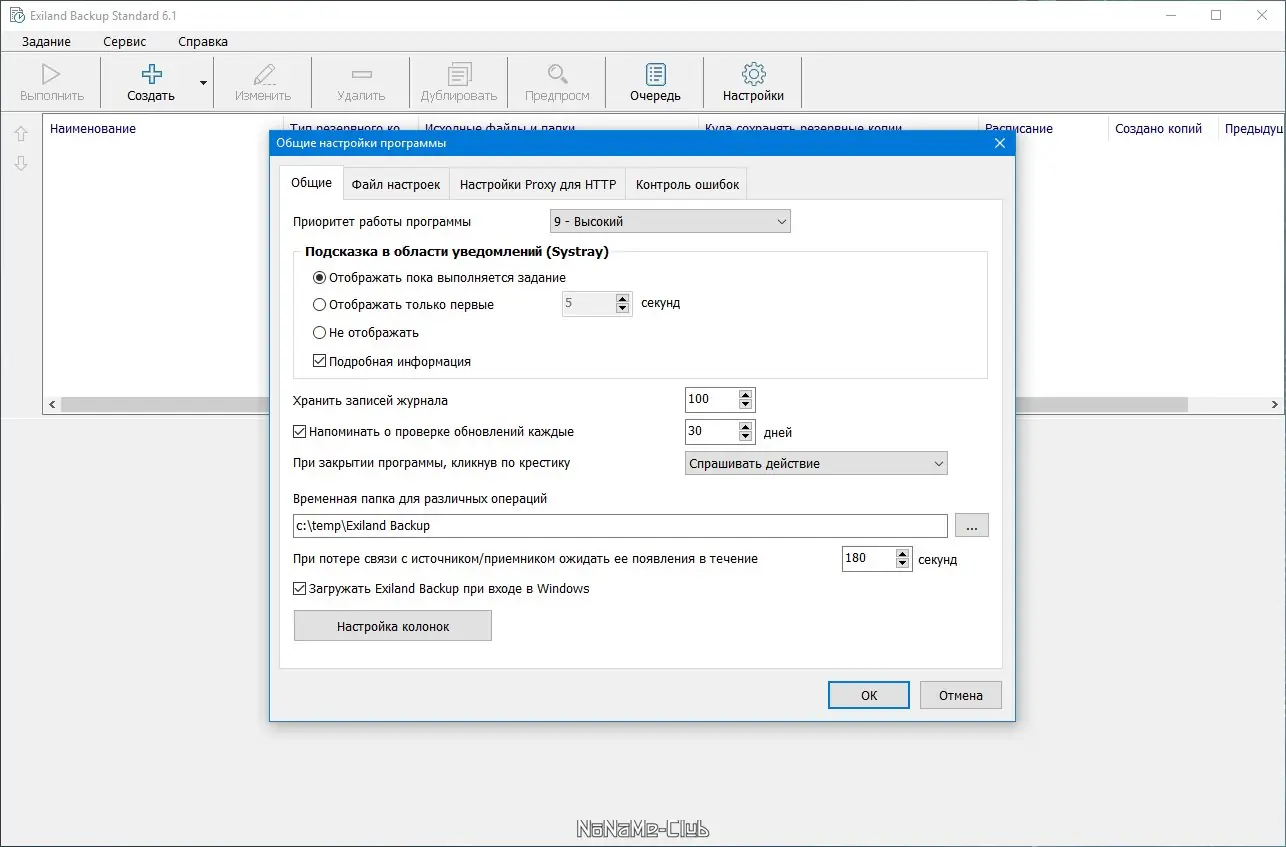
Task: Close the Общие настройки программы dialog
Action: coord(999,143)
